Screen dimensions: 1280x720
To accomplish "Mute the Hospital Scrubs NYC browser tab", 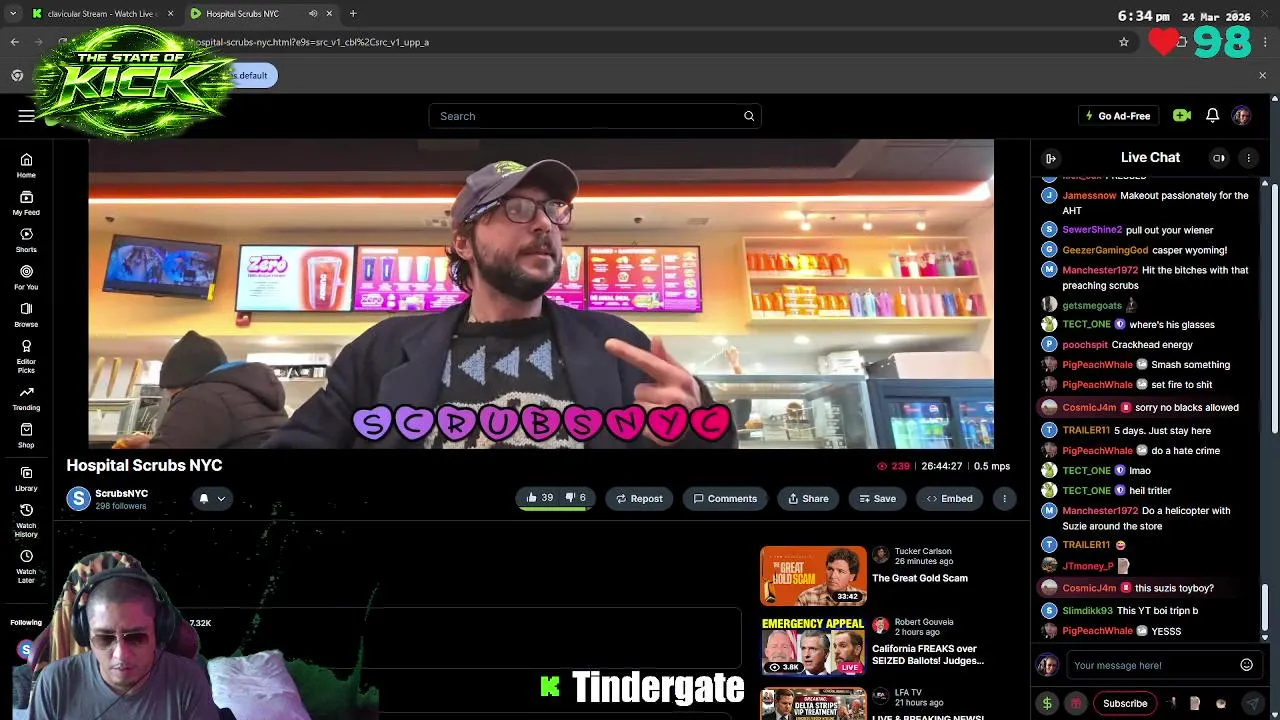I will pyautogui.click(x=313, y=14).
